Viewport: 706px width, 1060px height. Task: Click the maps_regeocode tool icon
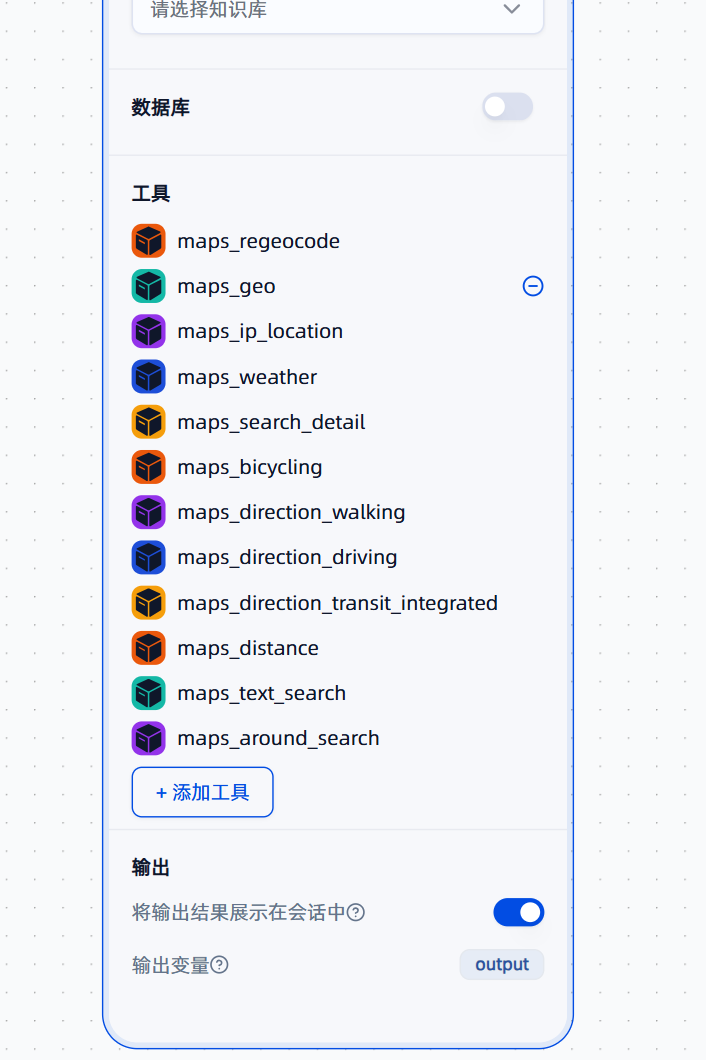(x=149, y=241)
